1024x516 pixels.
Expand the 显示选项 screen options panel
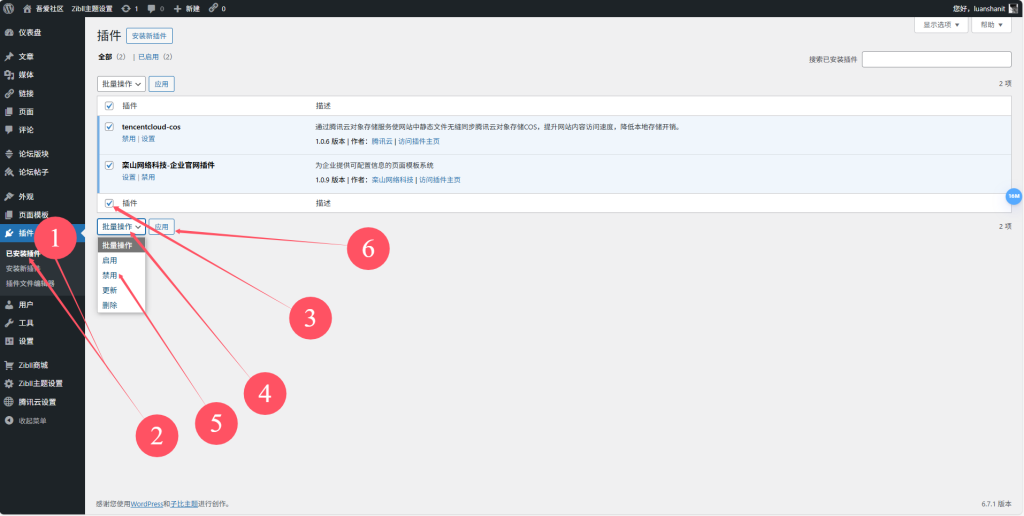pyautogui.click(x=941, y=24)
